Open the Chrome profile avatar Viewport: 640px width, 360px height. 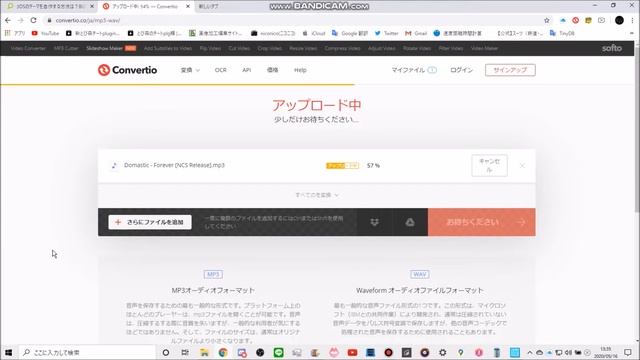(619, 20)
